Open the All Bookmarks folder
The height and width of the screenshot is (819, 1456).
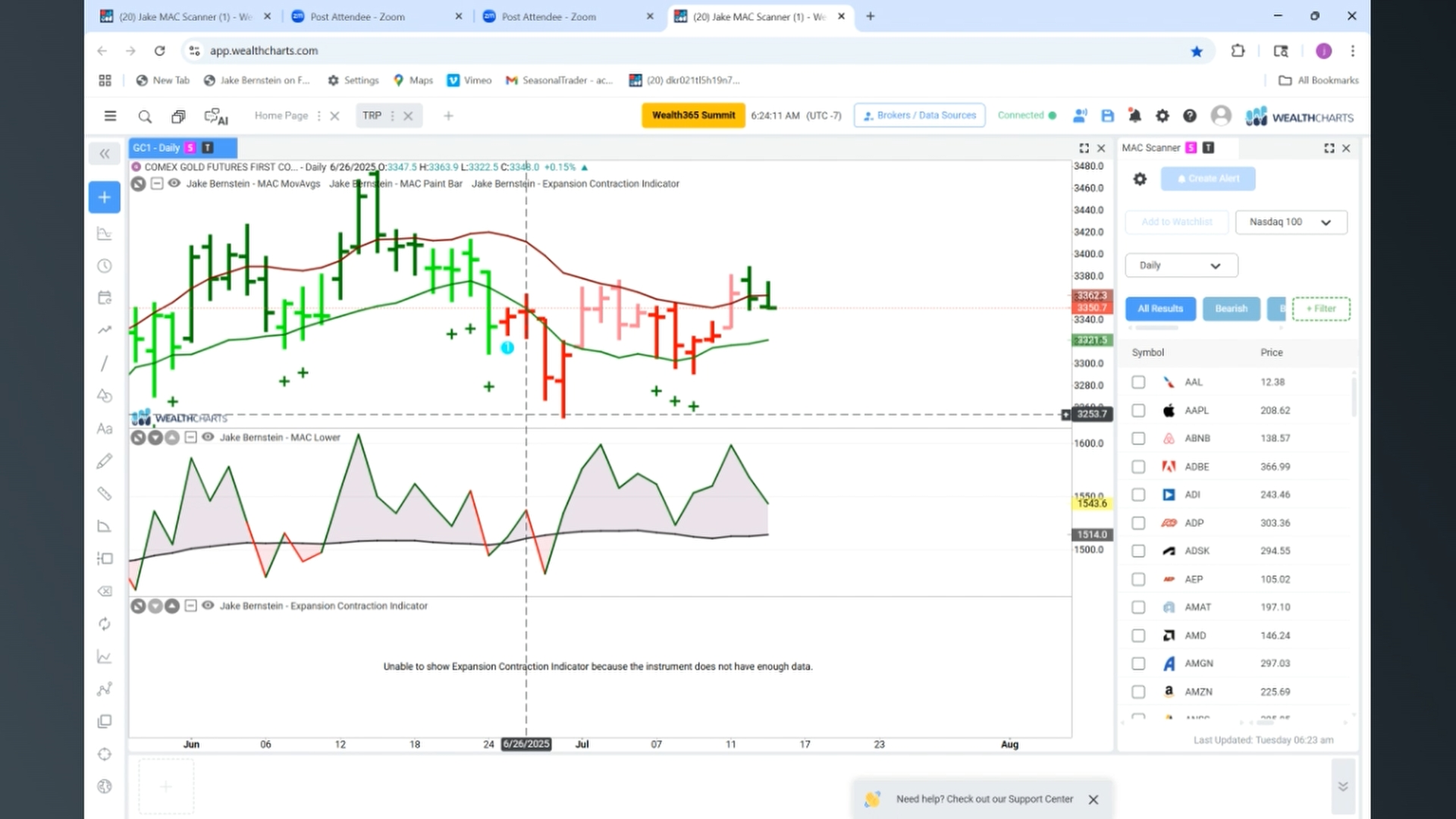(1319, 80)
